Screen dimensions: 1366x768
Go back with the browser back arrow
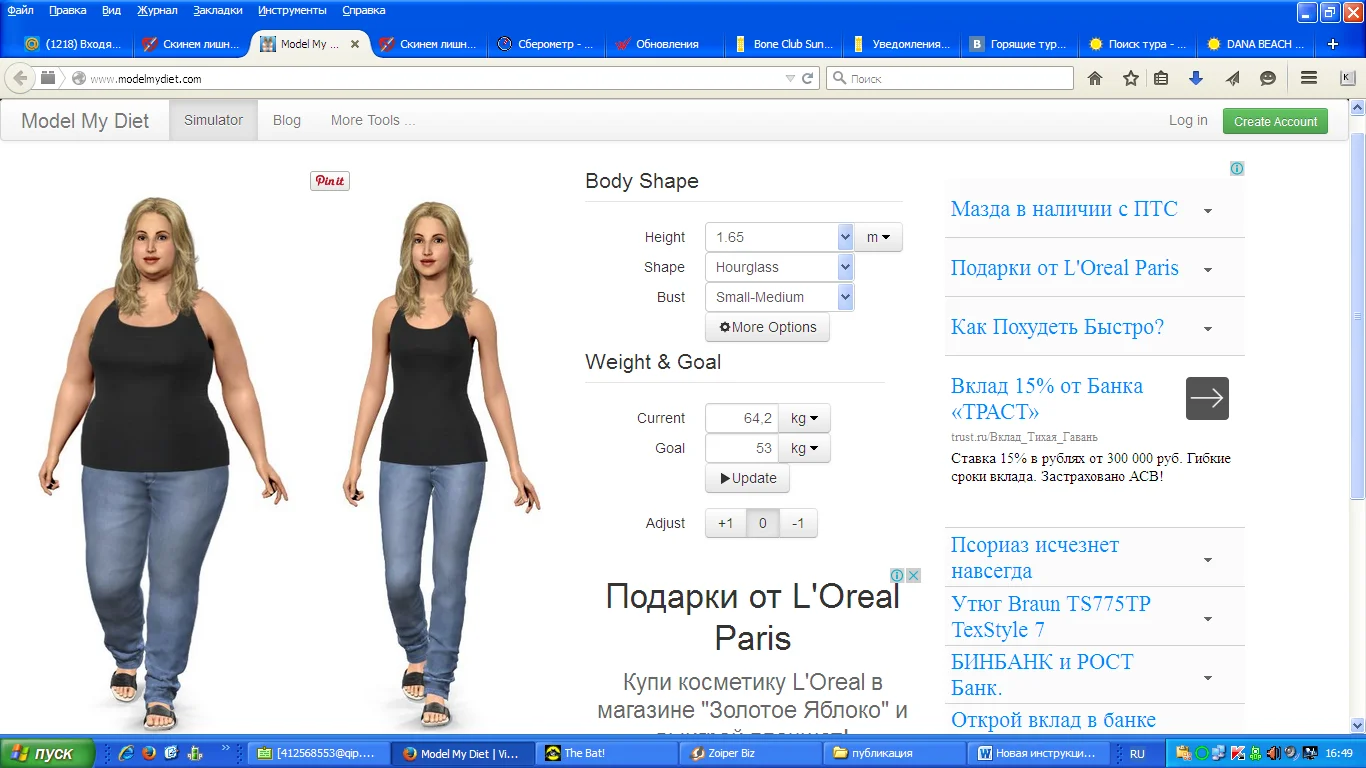coord(20,78)
